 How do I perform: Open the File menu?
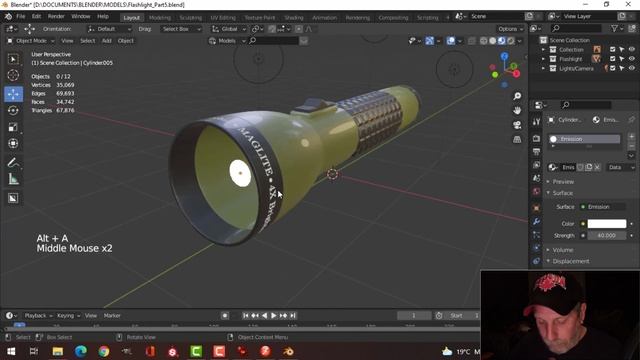[20, 17]
